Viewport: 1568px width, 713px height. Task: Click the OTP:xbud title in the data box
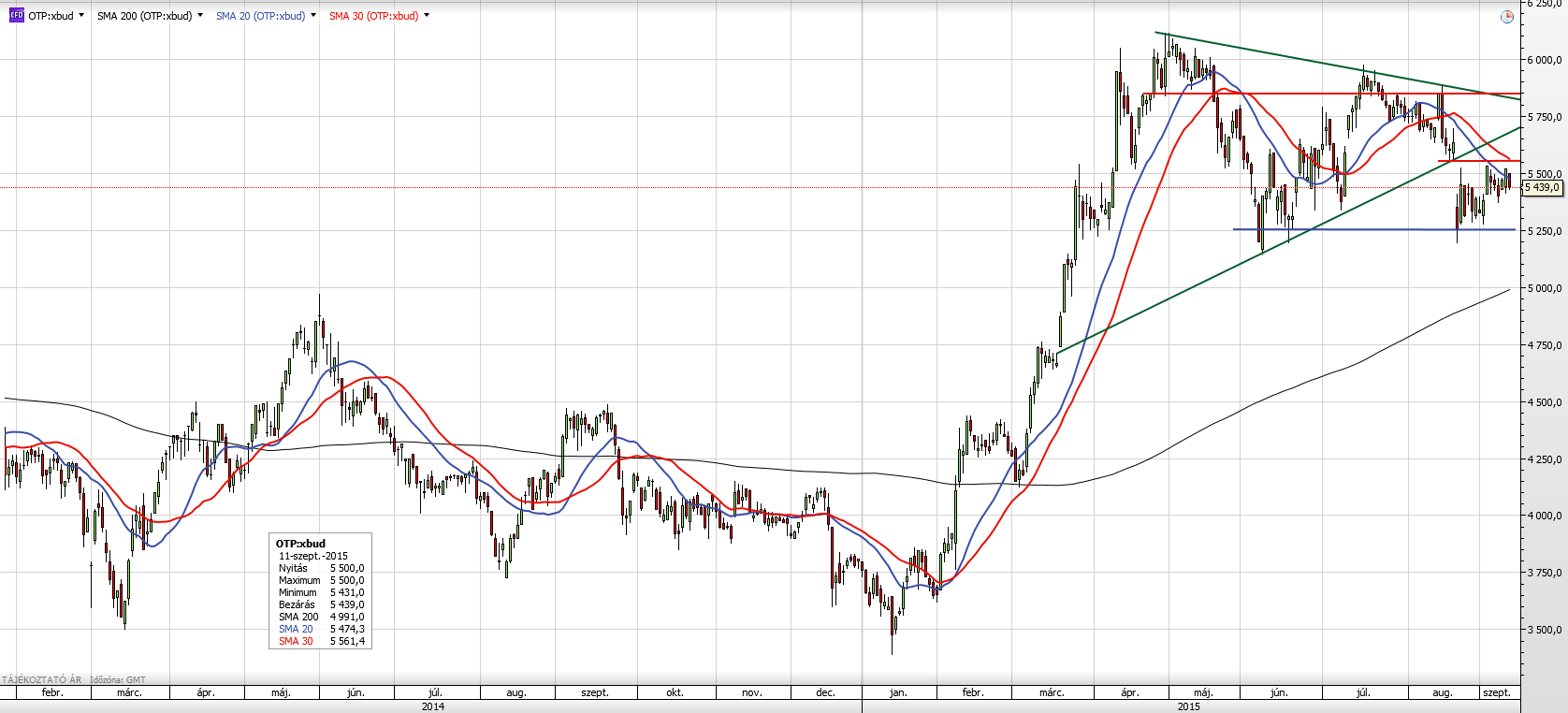(300, 544)
